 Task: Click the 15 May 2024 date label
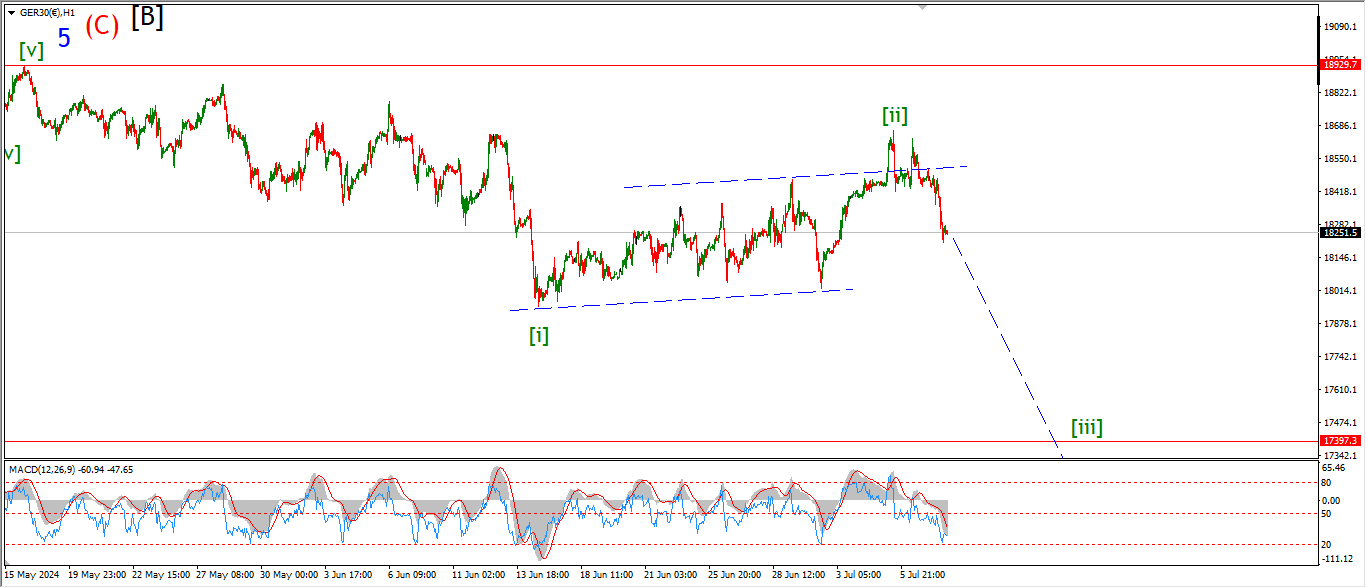click(x=33, y=575)
